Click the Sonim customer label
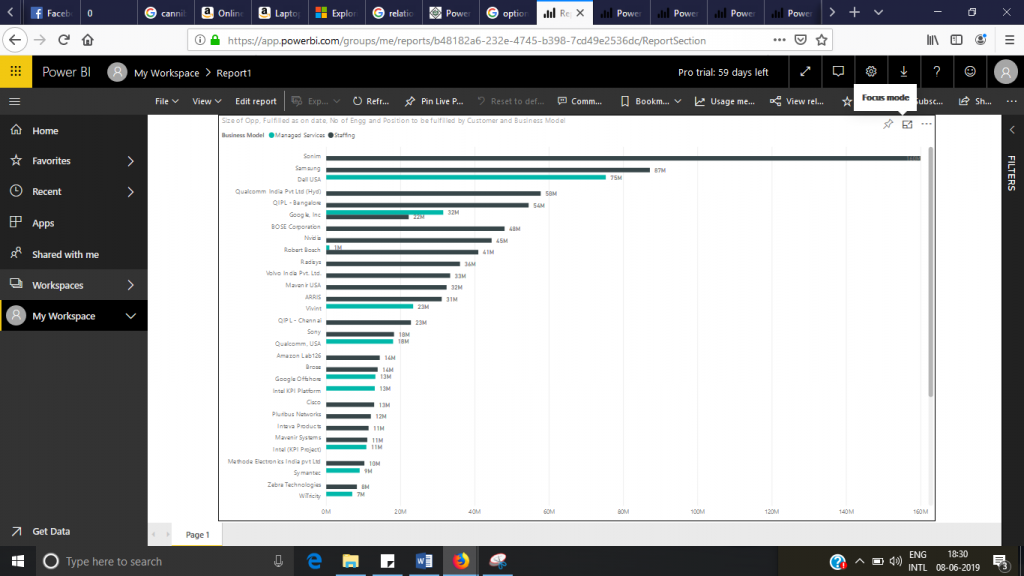Viewport: 1024px width, 576px height. pyautogui.click(x=312, y=156)
